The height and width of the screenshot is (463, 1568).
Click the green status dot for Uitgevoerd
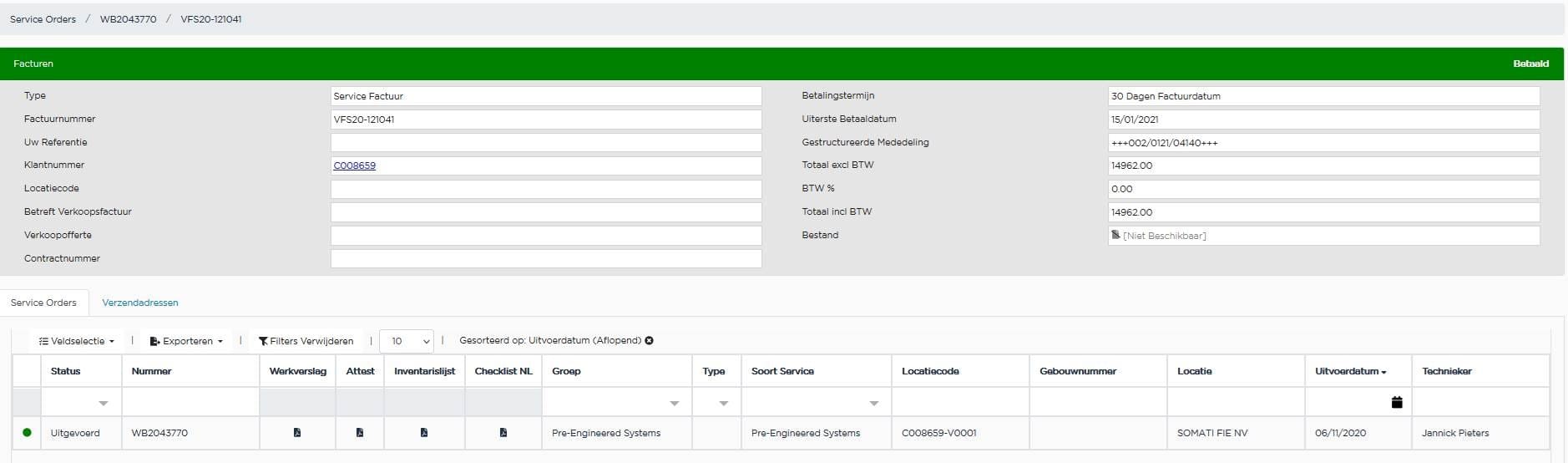pos(27,433)
